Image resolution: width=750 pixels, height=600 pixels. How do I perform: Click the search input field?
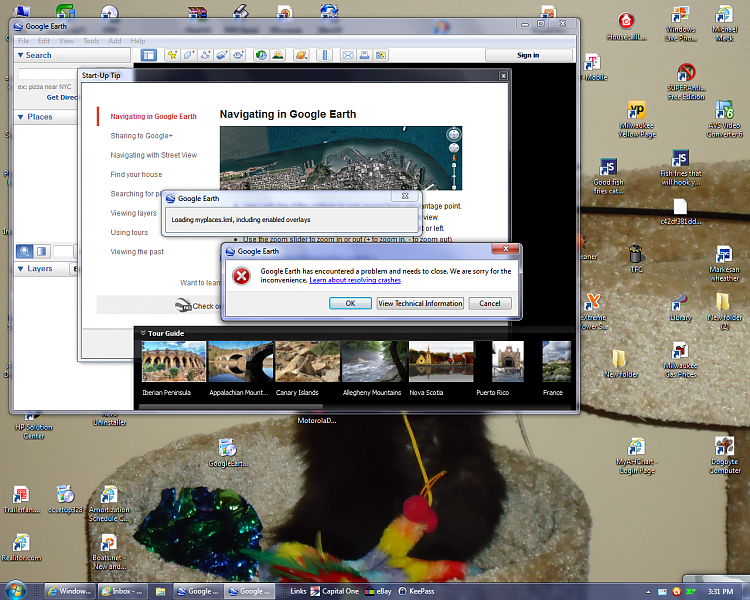48,74
